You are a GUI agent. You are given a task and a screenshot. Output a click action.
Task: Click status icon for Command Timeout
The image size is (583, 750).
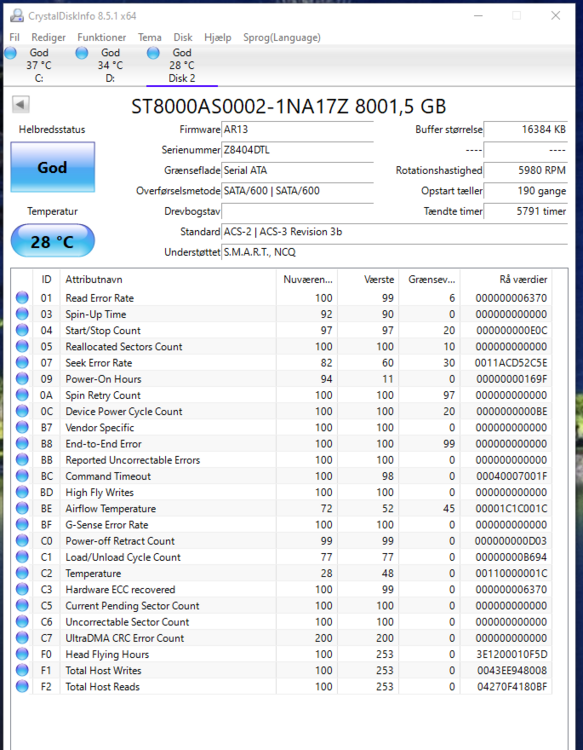point(22,476)
